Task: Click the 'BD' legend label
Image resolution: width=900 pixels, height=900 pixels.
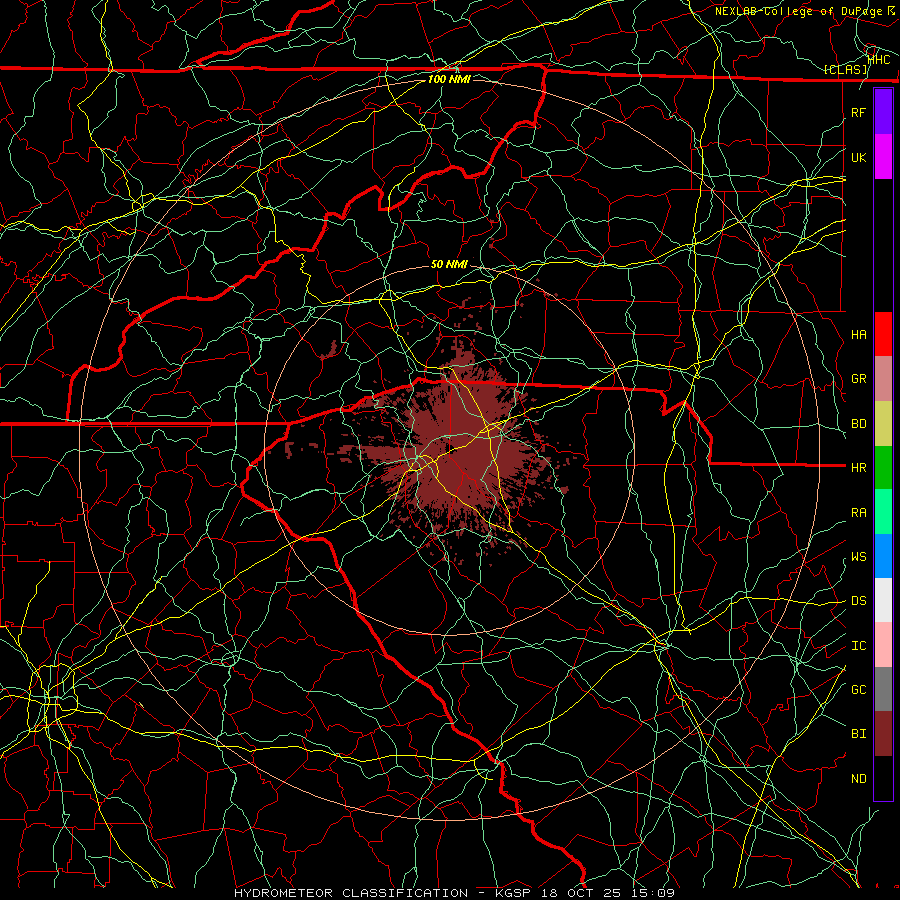Action: (858, 424)
